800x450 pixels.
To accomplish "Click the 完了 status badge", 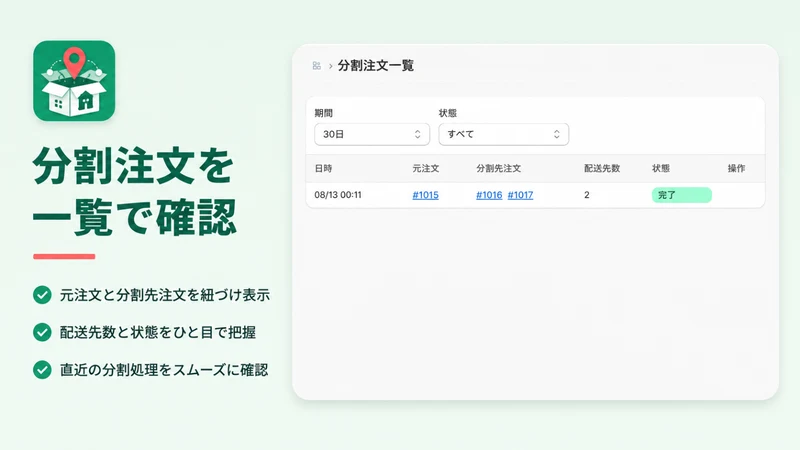I will tap(682, 195).
